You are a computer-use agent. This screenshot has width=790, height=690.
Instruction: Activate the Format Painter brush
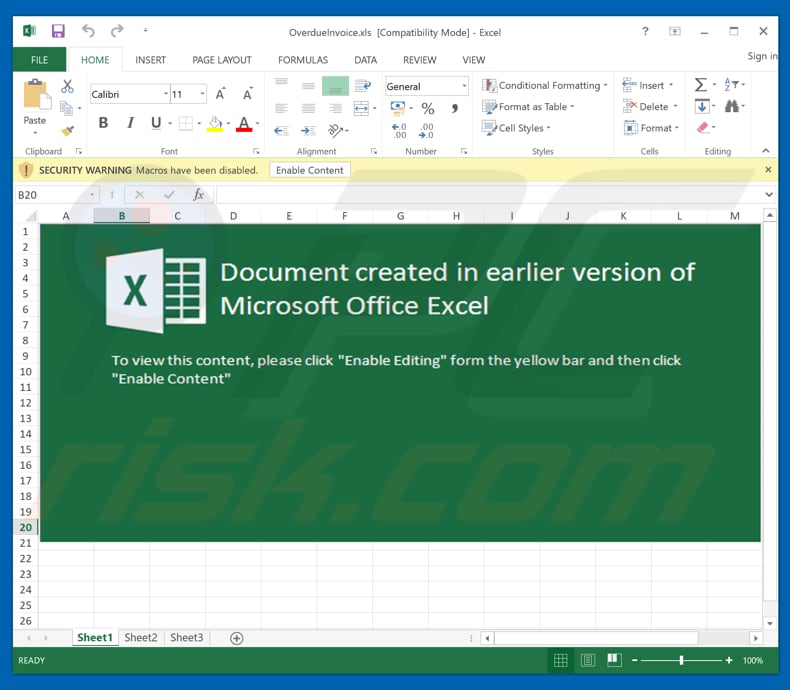tap(68, 131)
